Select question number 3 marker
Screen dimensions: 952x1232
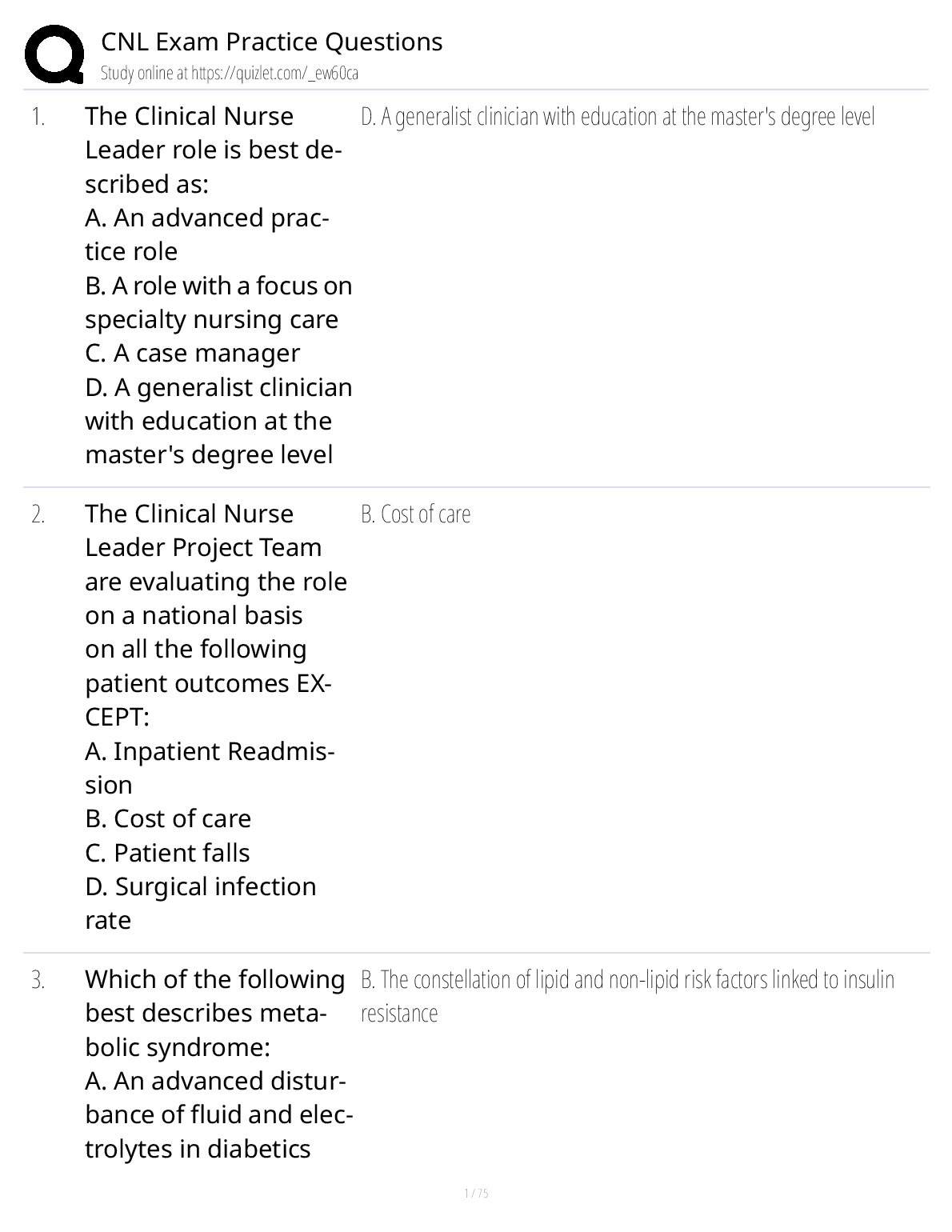pyautogui.click(x=38, y=980)
